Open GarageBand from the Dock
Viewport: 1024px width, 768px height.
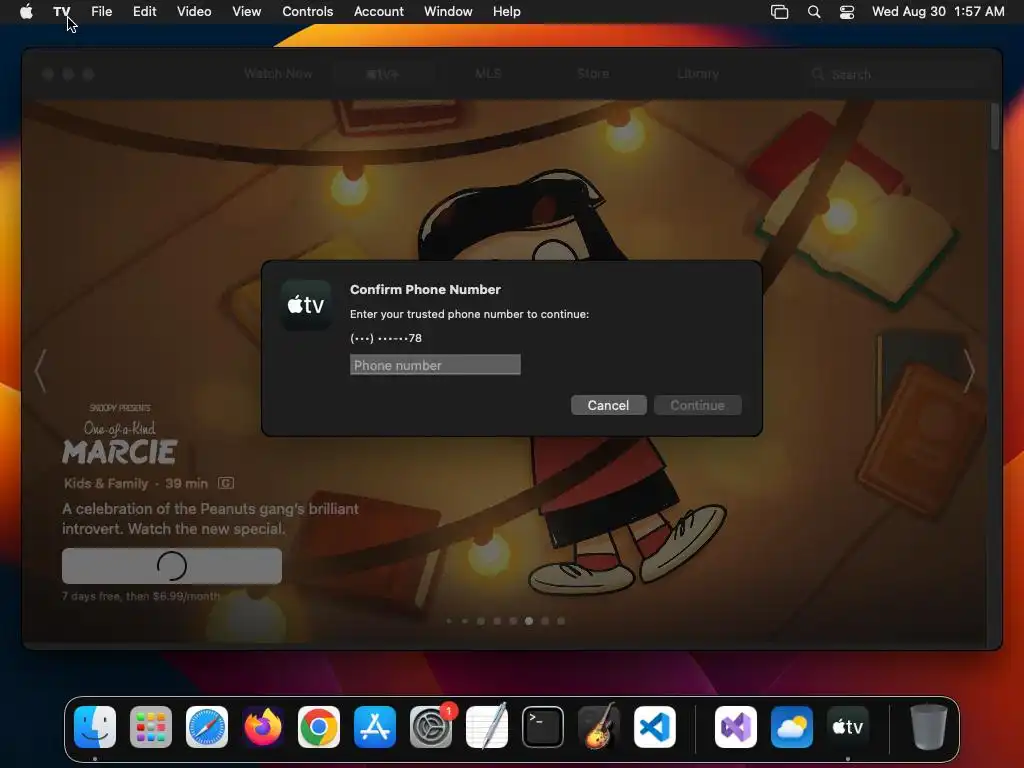coord(599,727)
